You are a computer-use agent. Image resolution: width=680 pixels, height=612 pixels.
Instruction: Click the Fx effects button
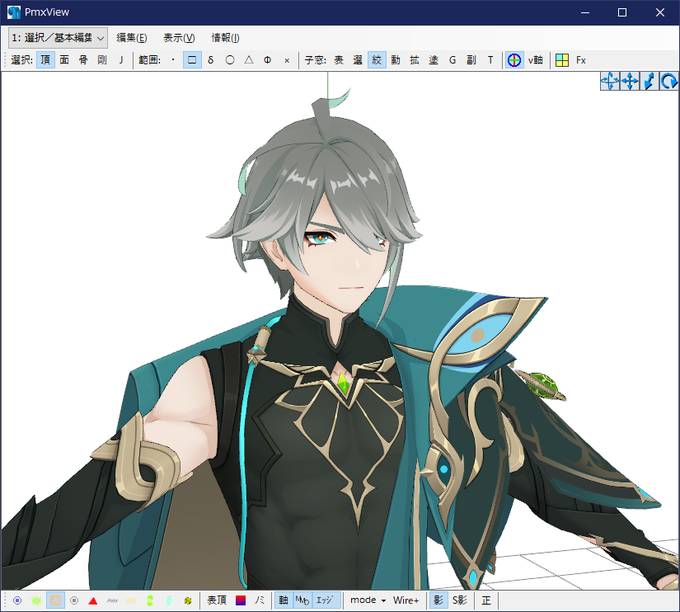[581, 60]
